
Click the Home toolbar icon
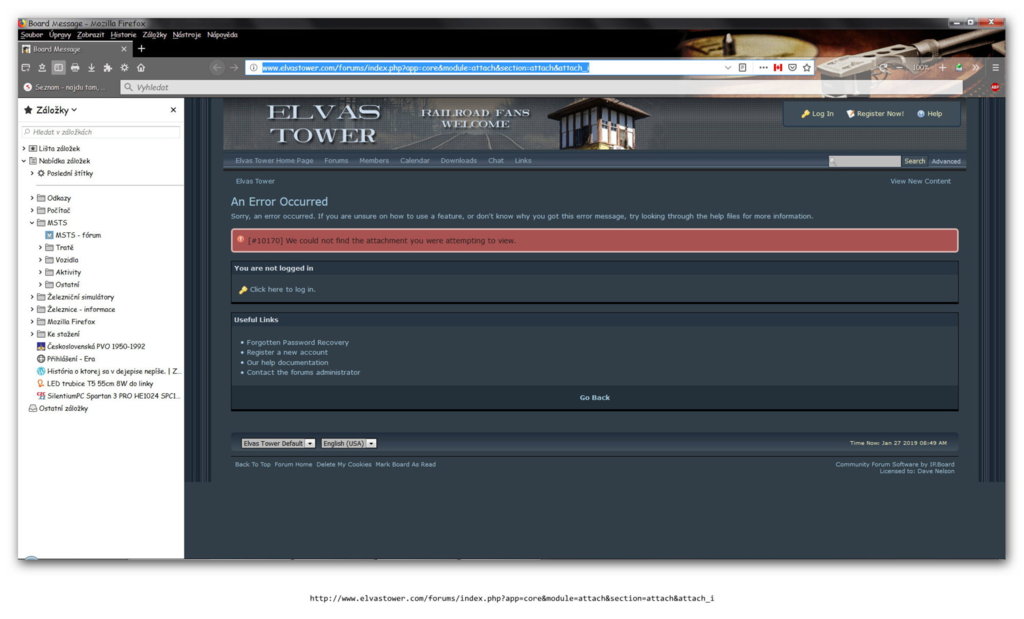141,68
